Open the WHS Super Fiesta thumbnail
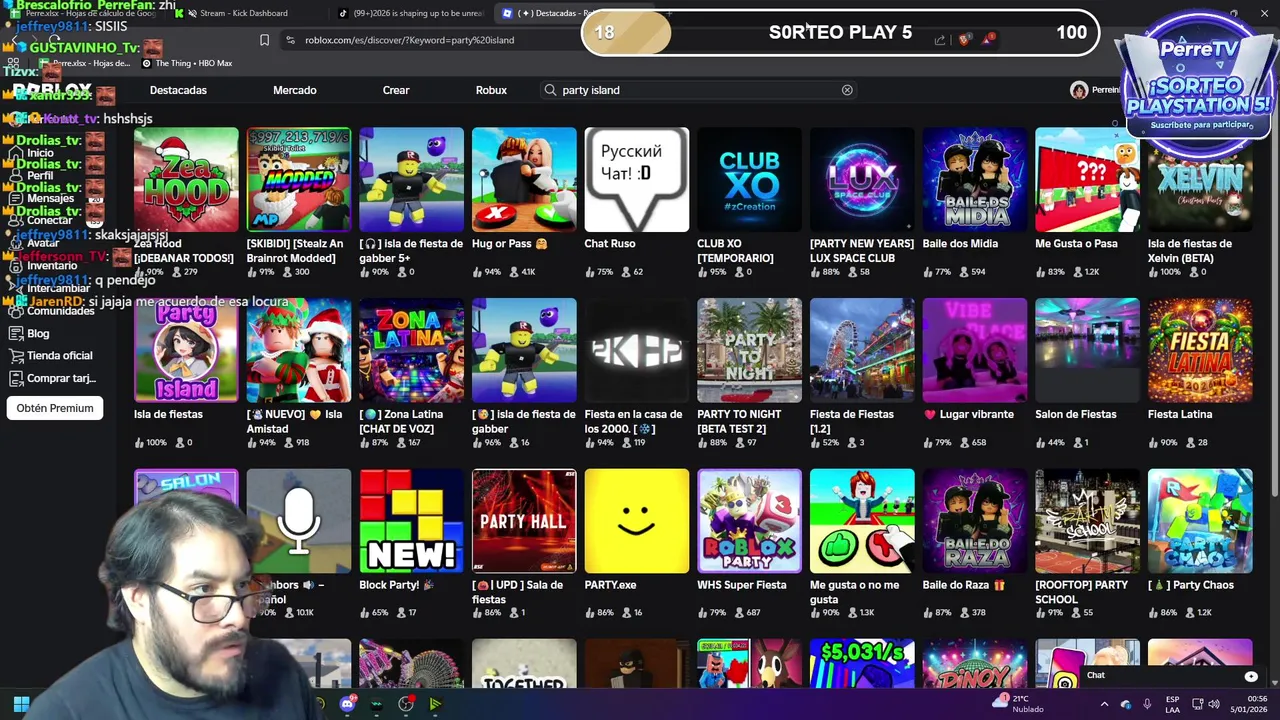This screenshot has height=720, width=1280. (x=749, y=521)
